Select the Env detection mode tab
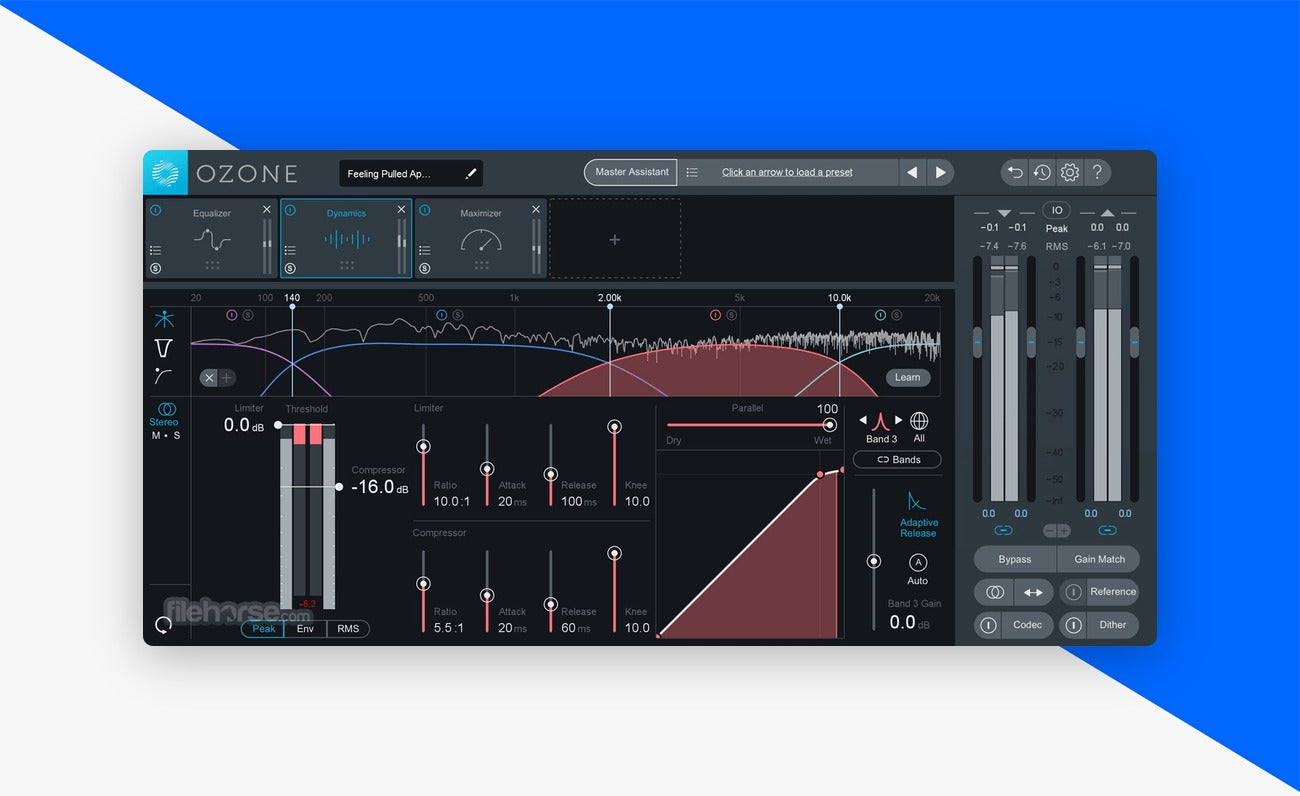 [x=305, y=629]
